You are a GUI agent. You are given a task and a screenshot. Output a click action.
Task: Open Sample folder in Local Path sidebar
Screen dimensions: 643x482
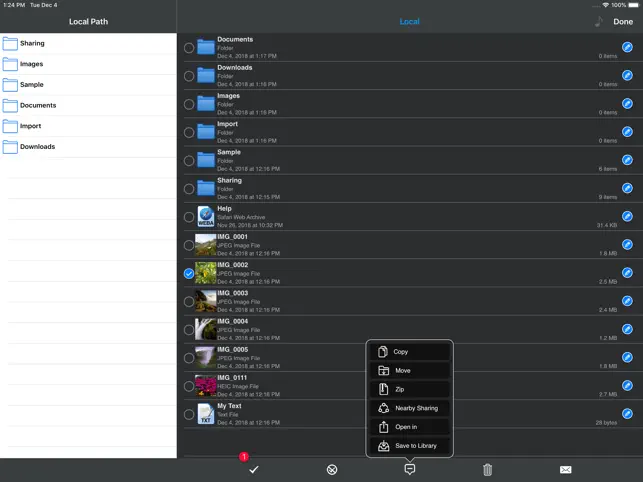pos(88,85)
